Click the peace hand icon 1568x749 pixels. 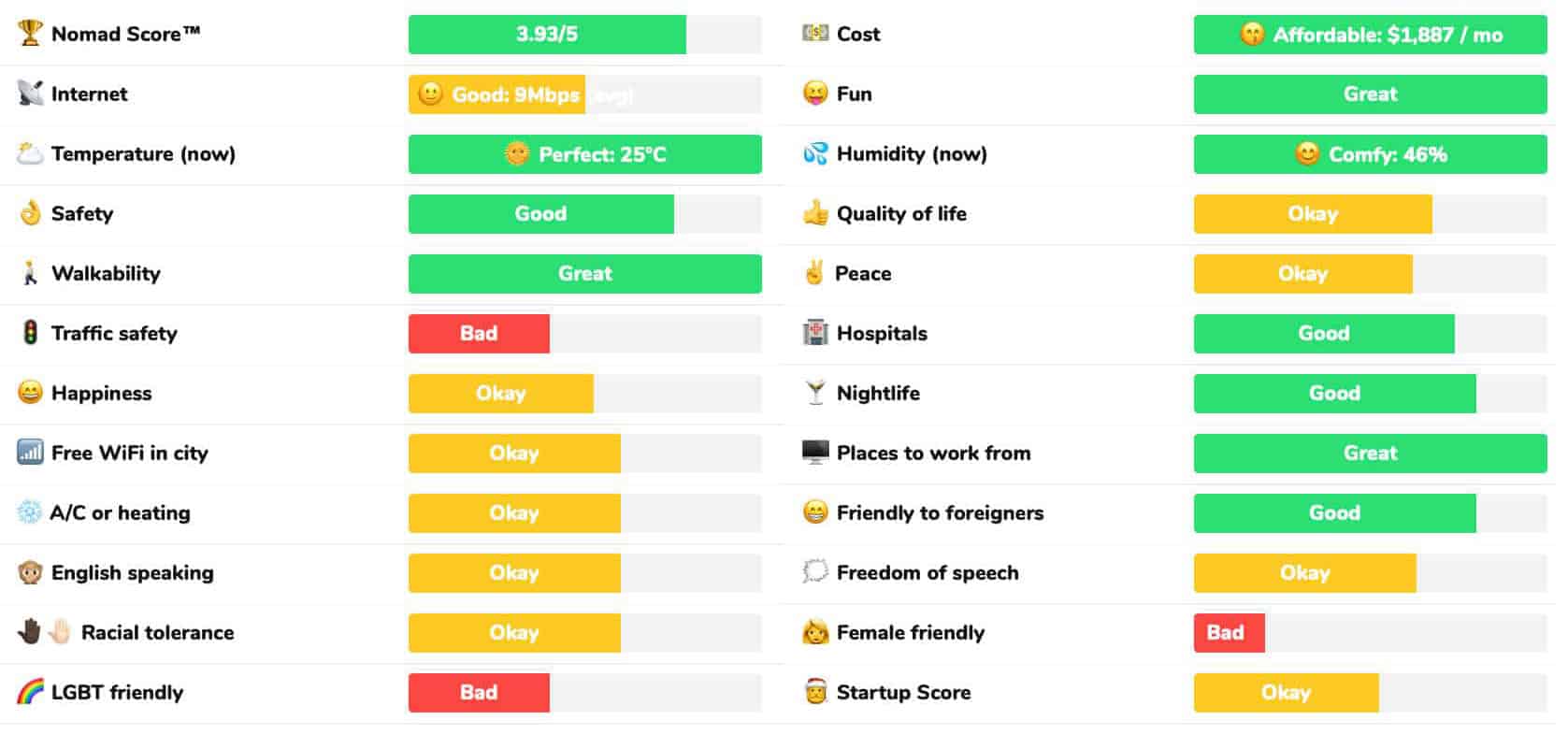(x=814, y=273)
